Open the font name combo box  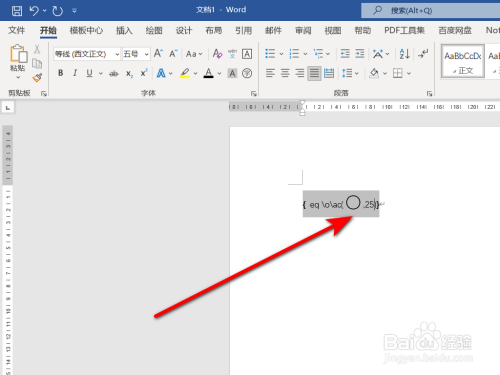click(x=87, y=54)
